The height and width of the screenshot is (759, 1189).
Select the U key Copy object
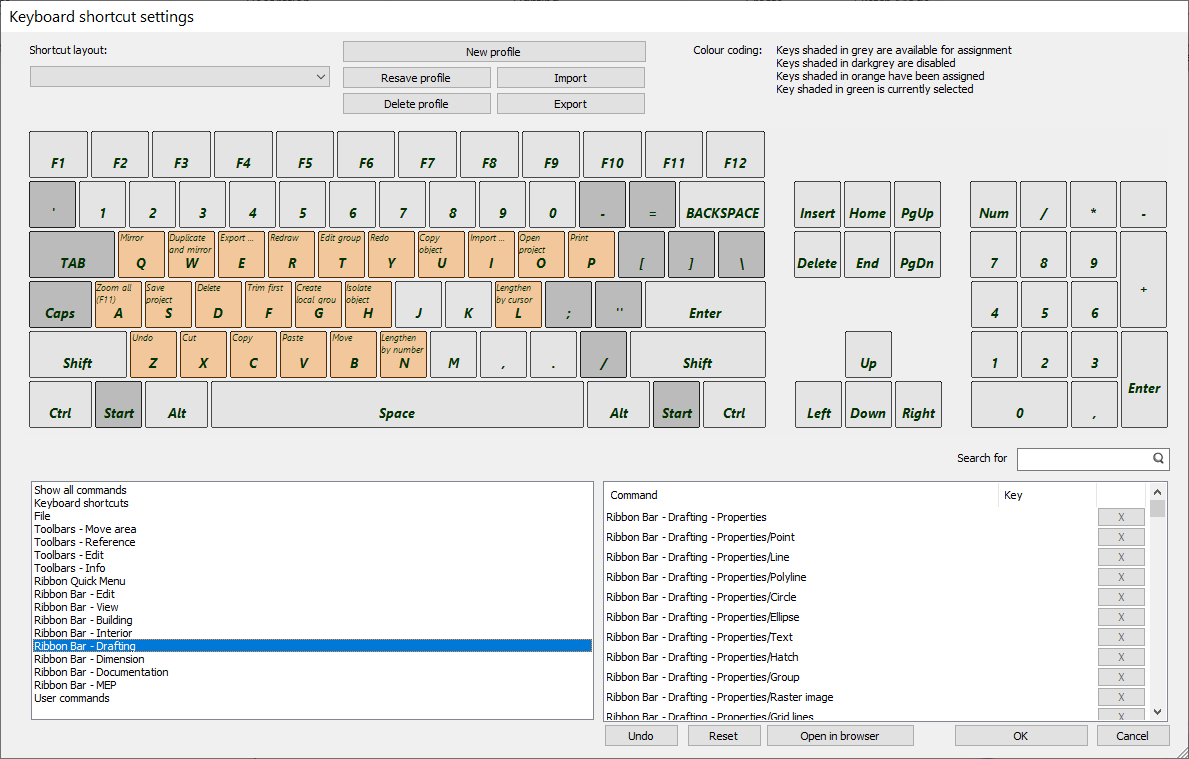[x=441, y=254]
